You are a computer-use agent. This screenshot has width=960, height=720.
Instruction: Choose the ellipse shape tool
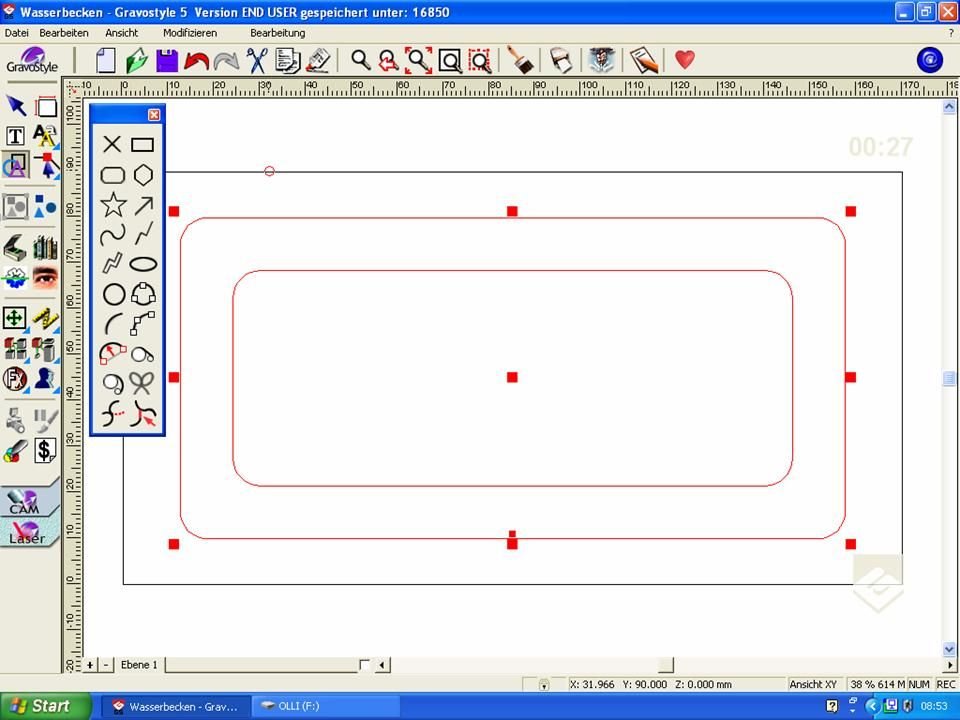click(143, 264)
